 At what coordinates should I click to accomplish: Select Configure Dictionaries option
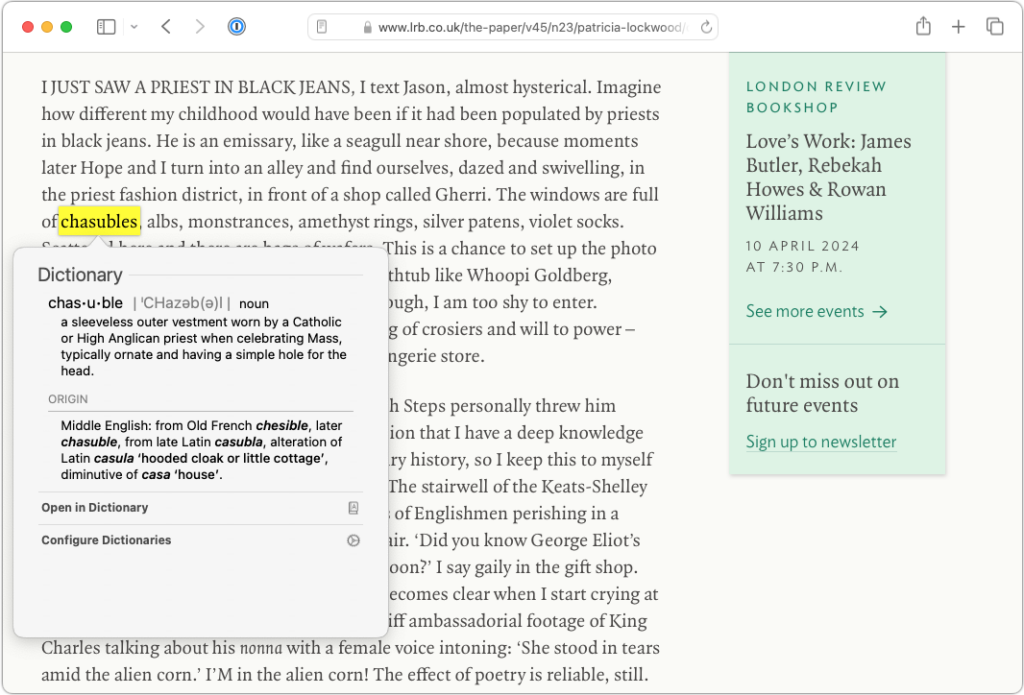pyautogui.click(x=106, y=540)
